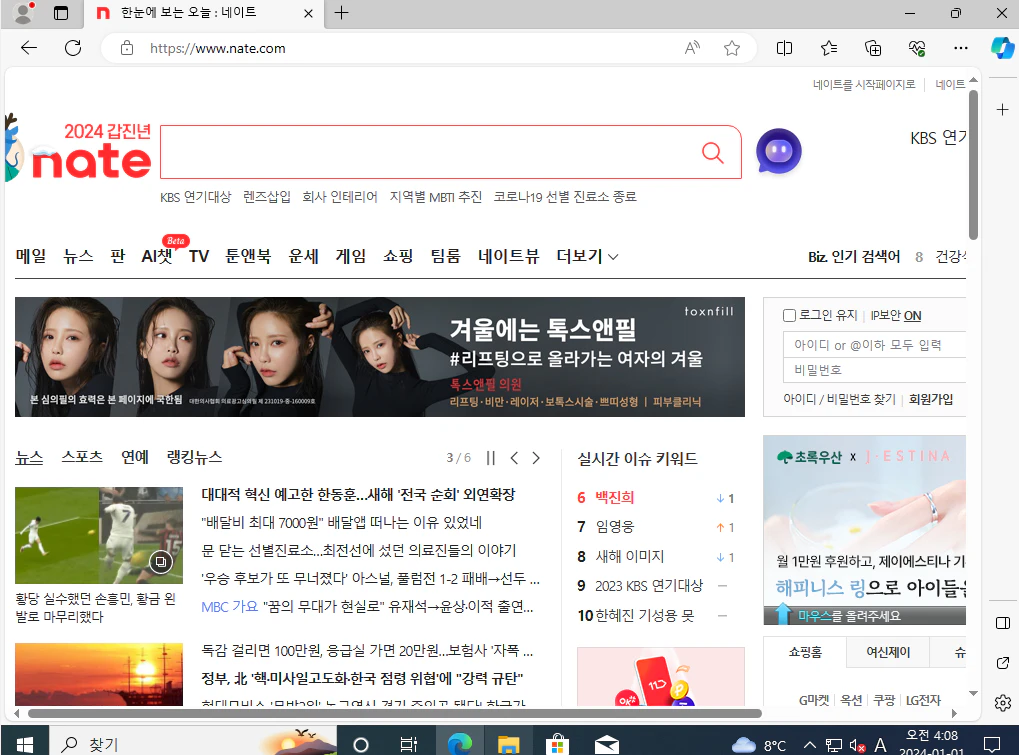Image resolution: width=1019 pixels, height=755 pixels.
Task: Click suggested keyword 렌즈삽입
Action: pyautogui.click(x=266, y=197)
